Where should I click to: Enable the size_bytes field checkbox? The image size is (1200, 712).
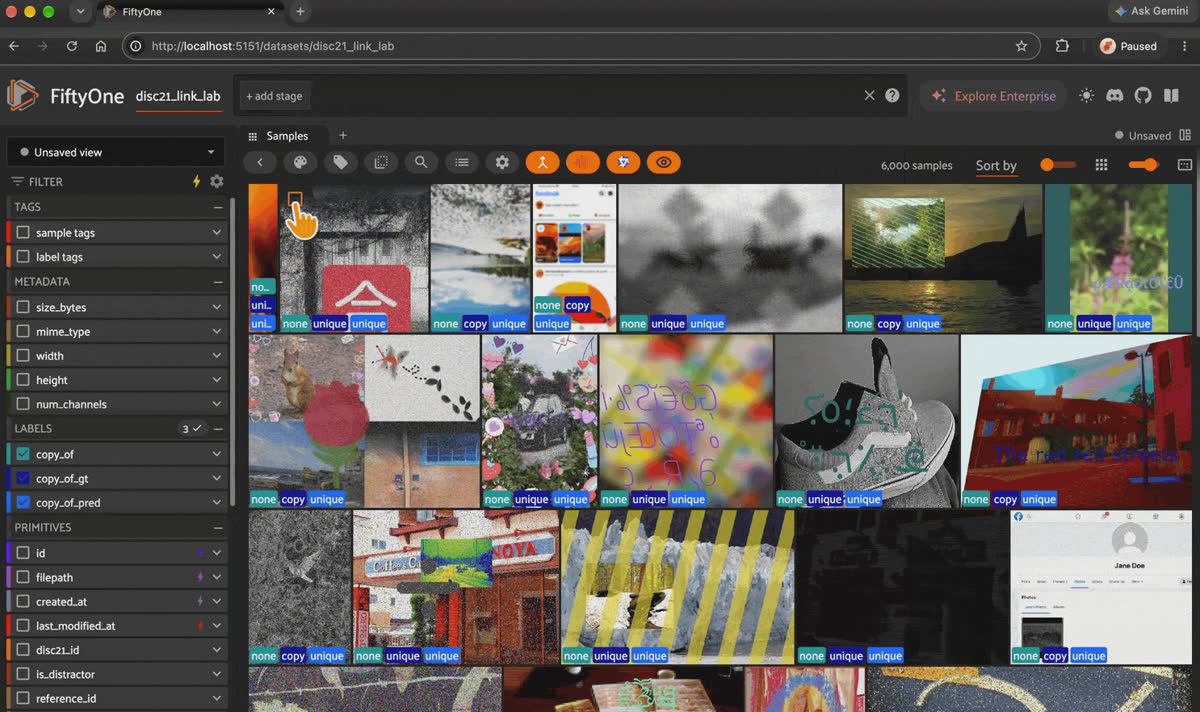23,307
